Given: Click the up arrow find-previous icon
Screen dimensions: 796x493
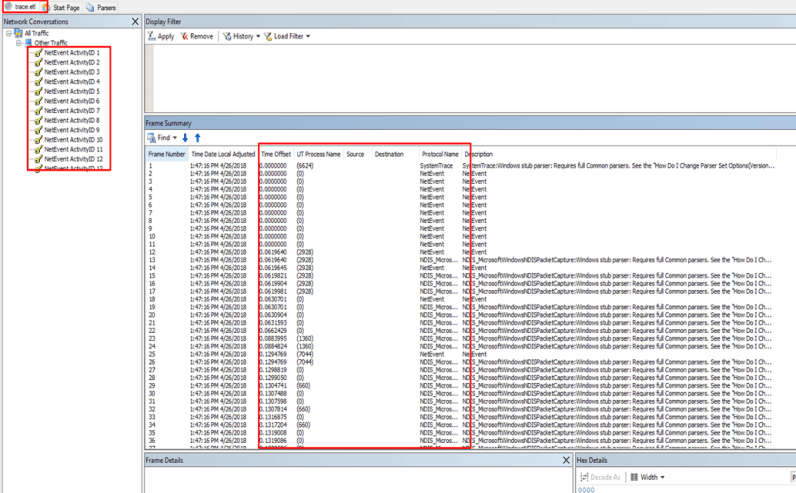Looking at the screenshot, I should coord(197,137).
